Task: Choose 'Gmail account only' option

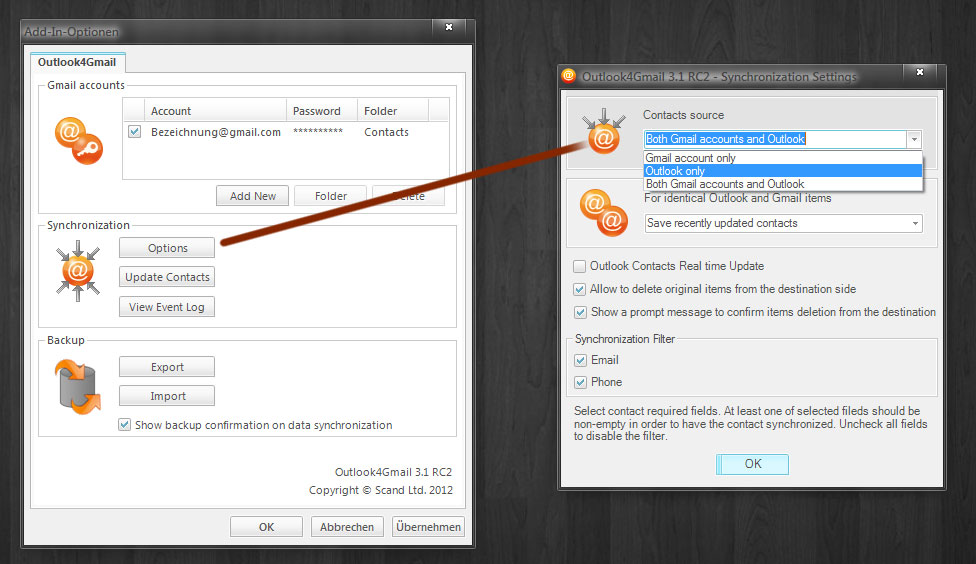Action: coord(782,158)
